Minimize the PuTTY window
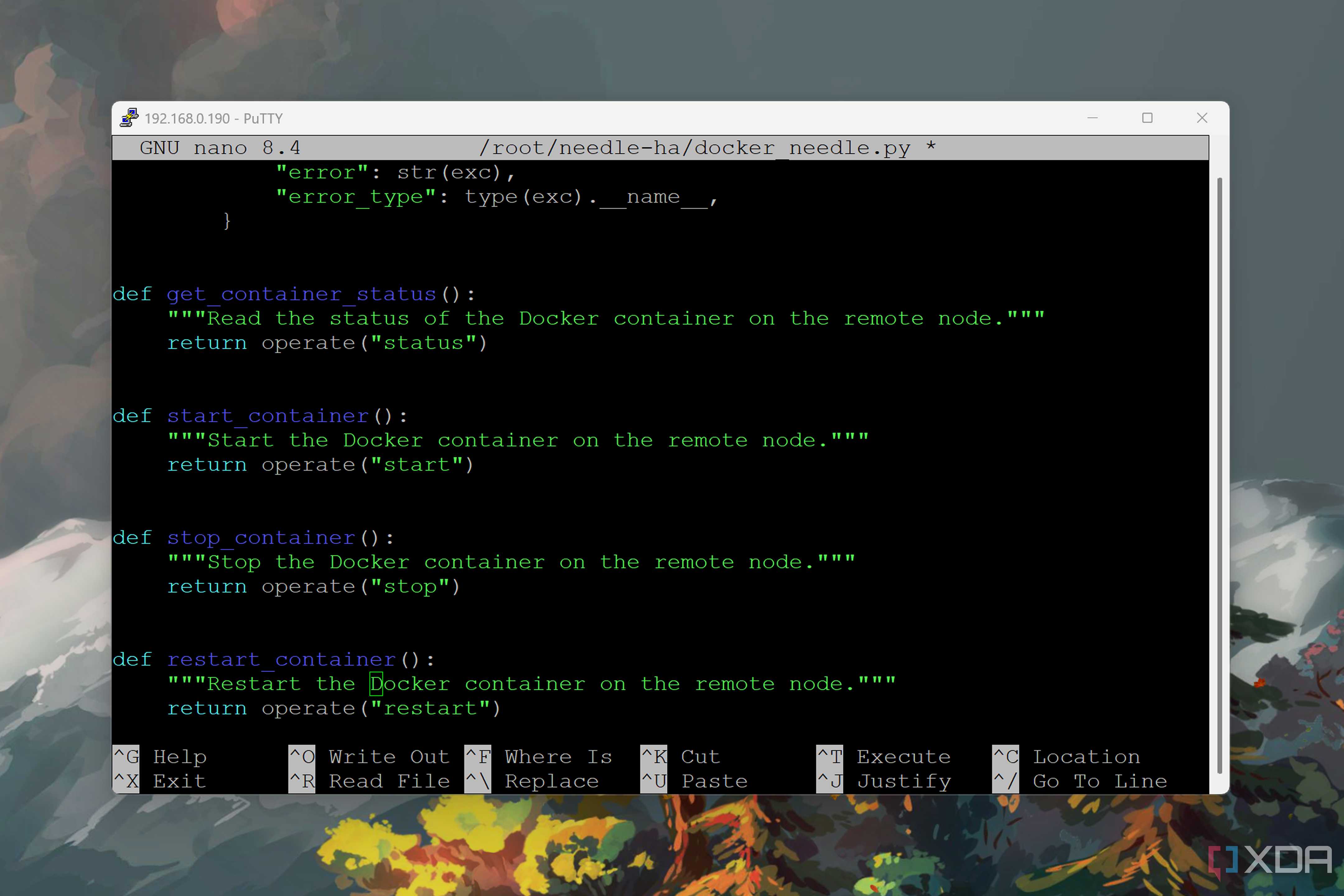Image resolution: width=1344 pixels, height=896 pixels. tap(1092, 118)
